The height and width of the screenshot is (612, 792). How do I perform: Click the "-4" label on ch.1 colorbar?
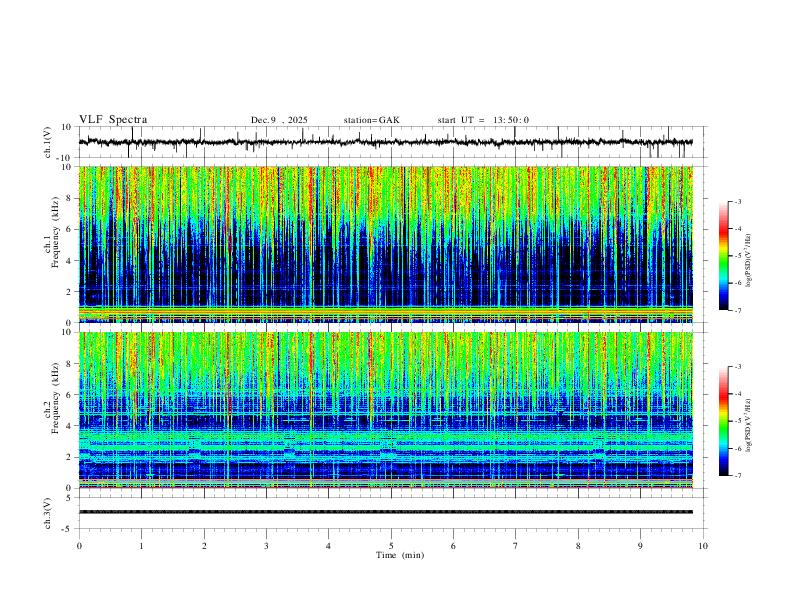pos(738,229)
